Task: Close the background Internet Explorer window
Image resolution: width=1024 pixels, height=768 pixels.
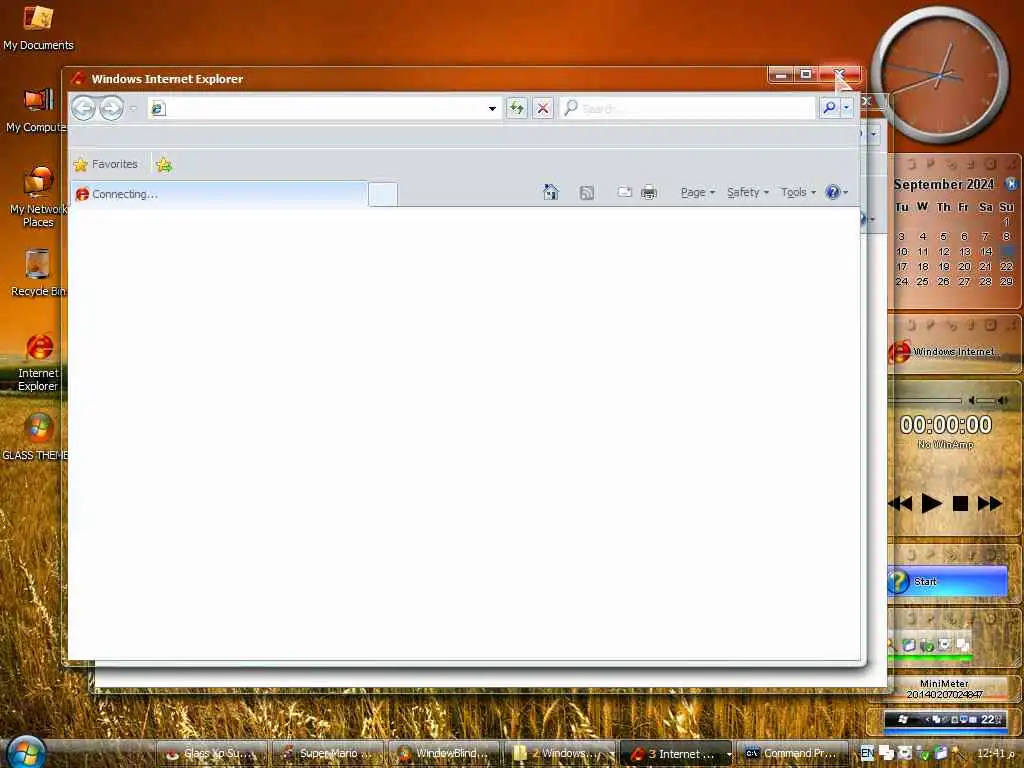Action: 867,101
